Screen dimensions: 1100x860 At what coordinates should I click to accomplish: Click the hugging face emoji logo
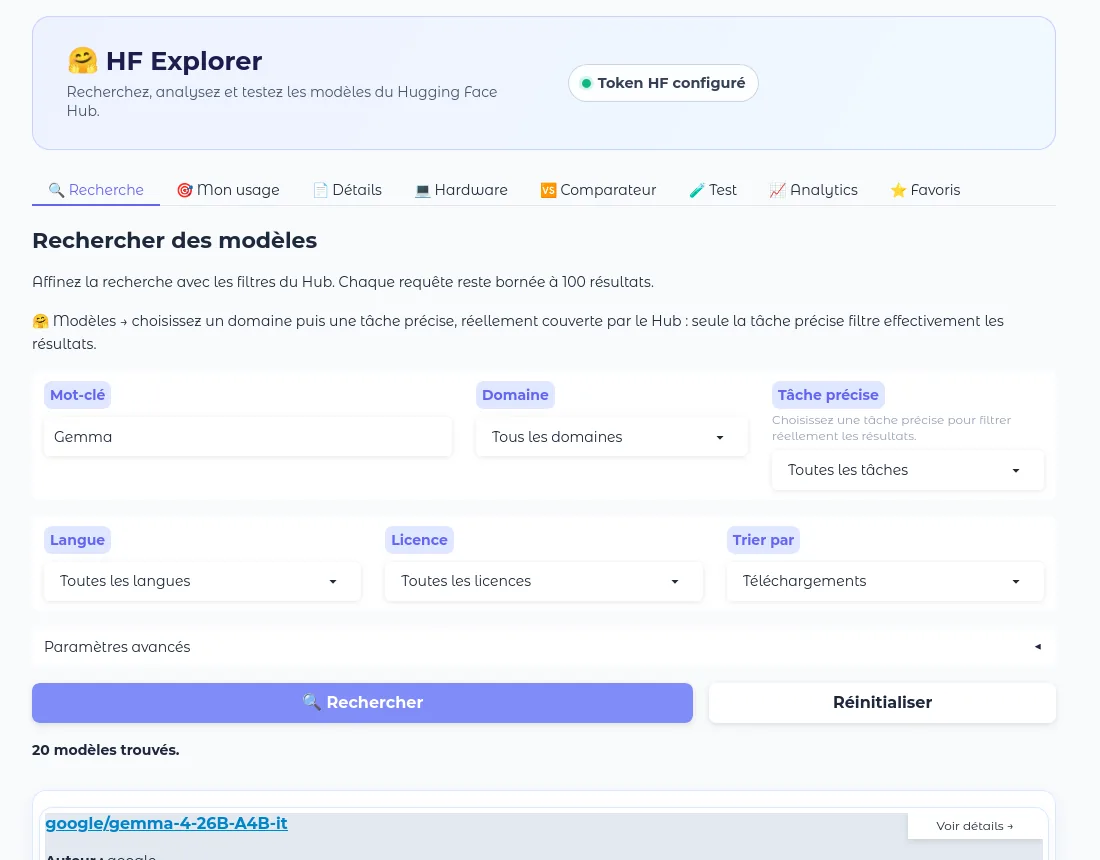pyautogui.click(x=82, y=61)
